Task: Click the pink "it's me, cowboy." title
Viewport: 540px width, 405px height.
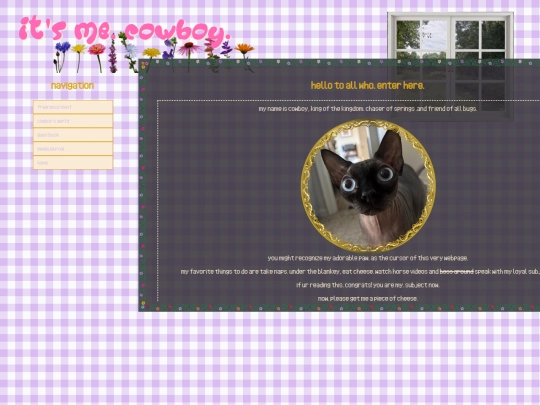Action: point(125,31)
